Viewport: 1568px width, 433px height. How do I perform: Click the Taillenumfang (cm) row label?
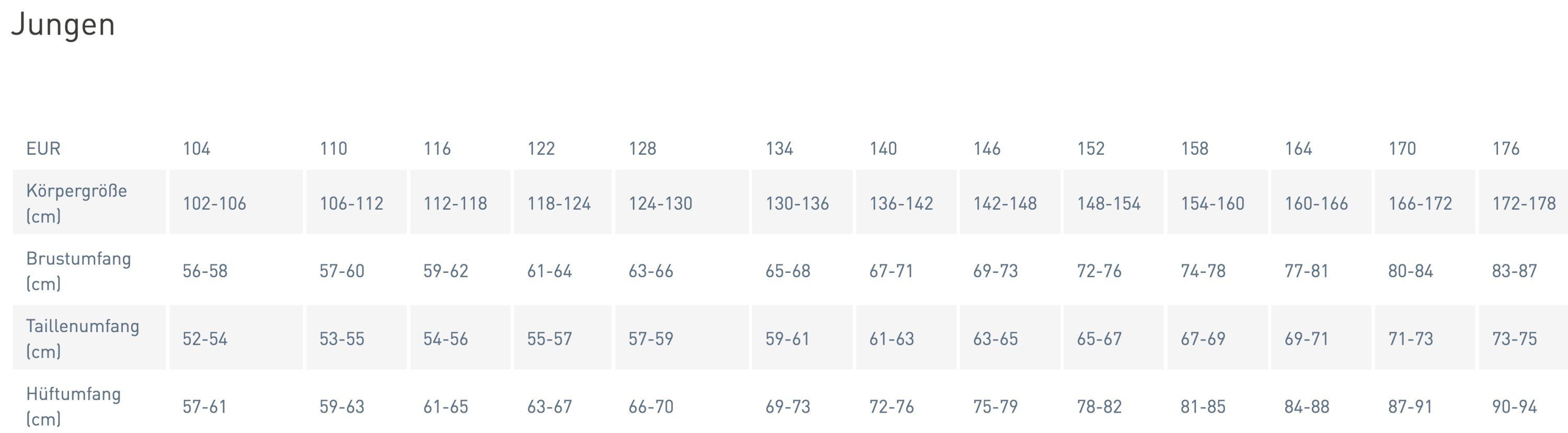coord(82,338)
